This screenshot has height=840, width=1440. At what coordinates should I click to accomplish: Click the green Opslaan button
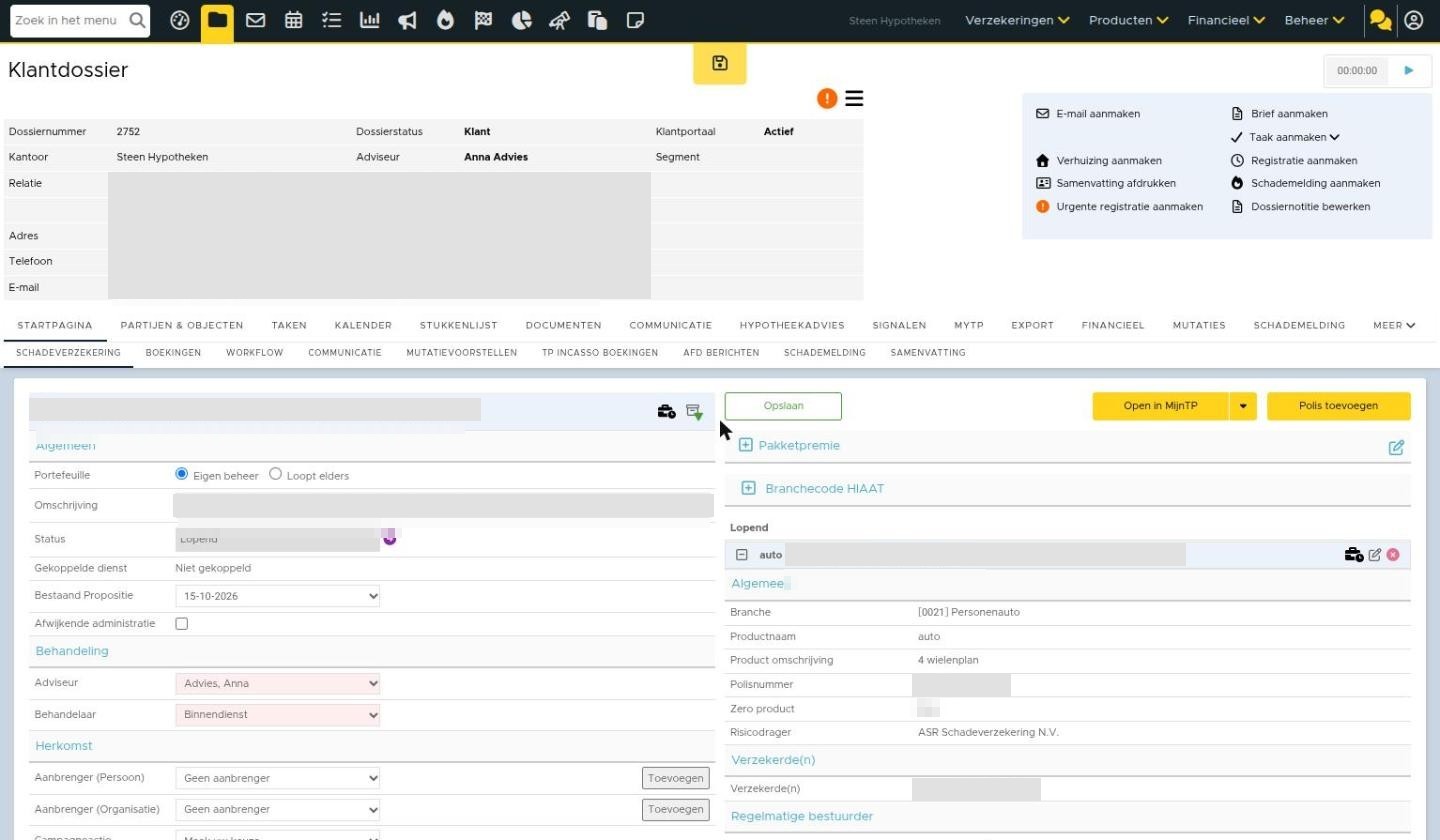pos(783,406)
